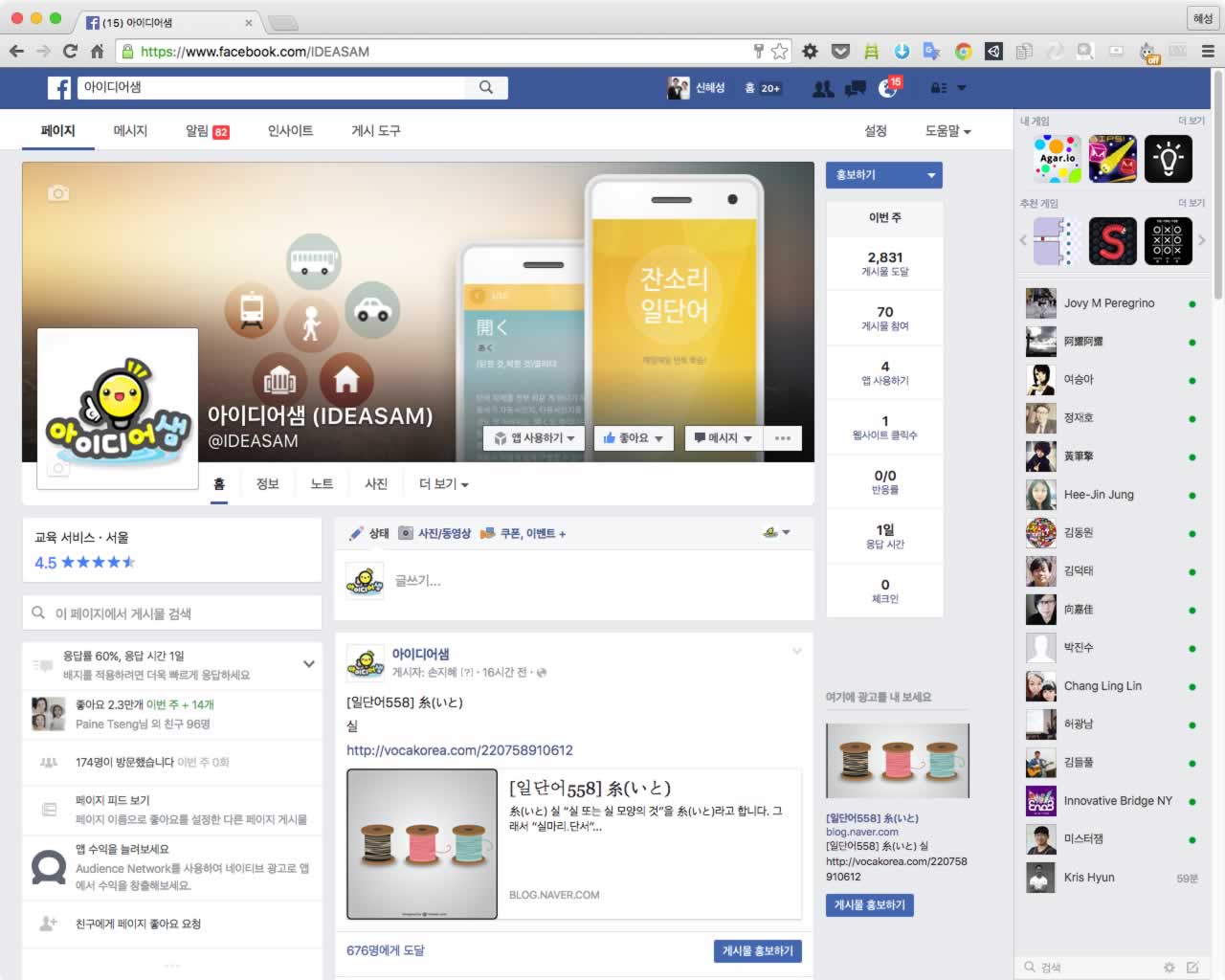Click the browser reload icon

pyautogui.click(x=70, y=52)
